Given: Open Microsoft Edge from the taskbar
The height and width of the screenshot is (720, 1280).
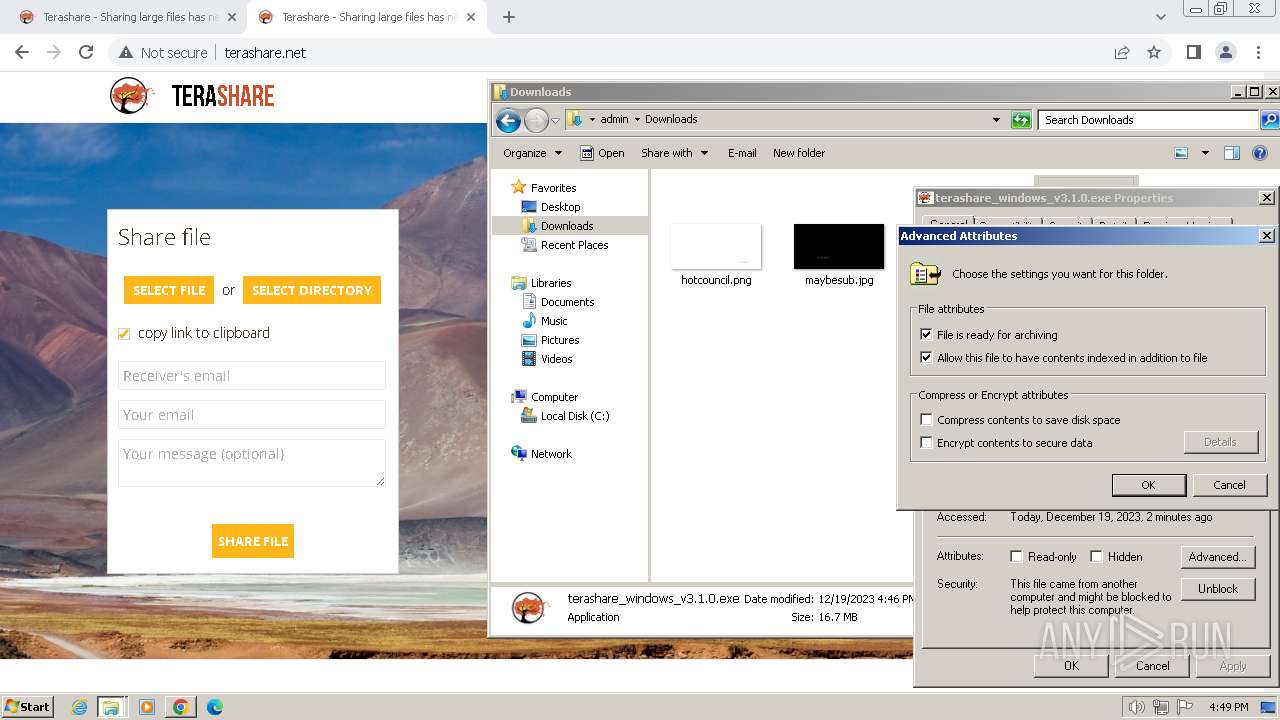Looking at the screenshot, I should (x=215, y=707).
